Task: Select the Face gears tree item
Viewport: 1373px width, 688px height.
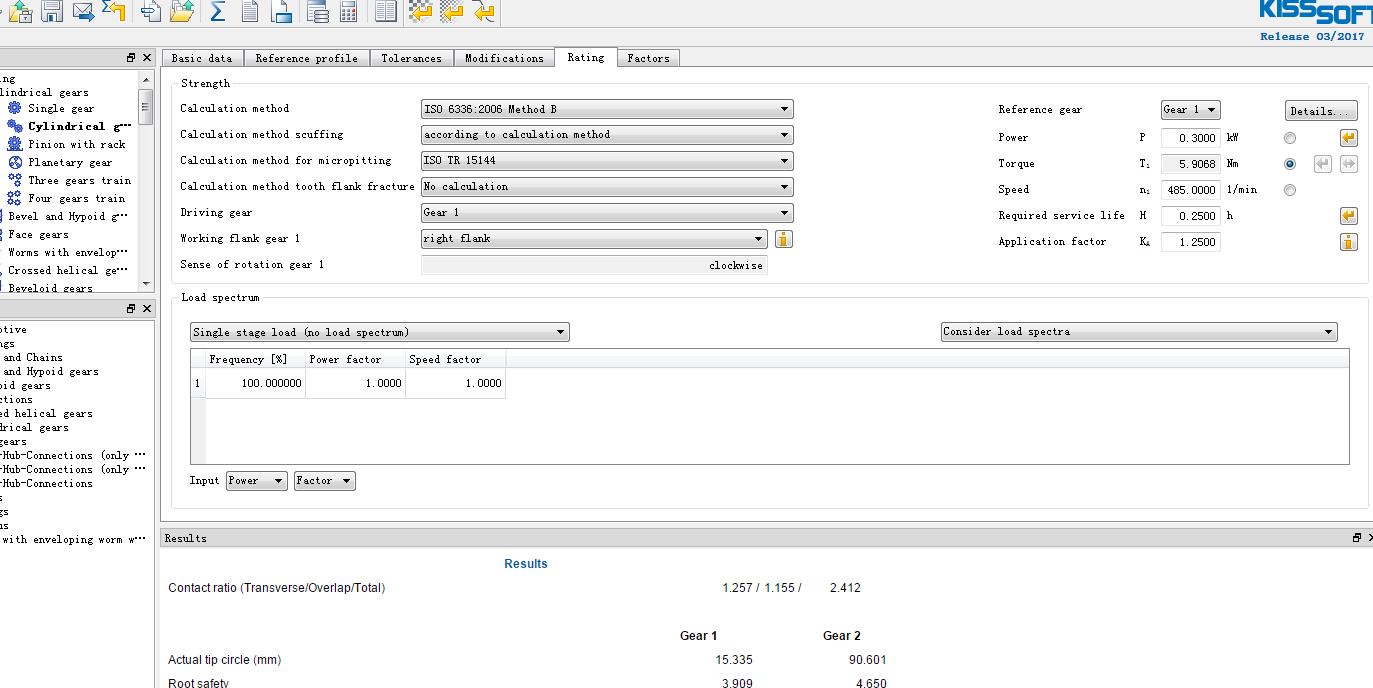Action: pos(39,234)
